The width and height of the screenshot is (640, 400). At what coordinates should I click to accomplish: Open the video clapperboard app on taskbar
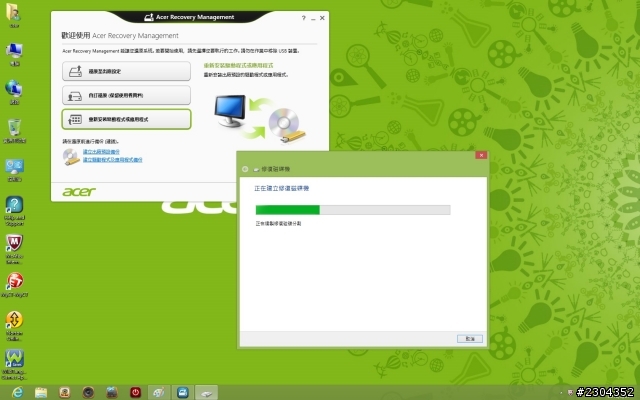pyautogui.click(x=112, y=393)
